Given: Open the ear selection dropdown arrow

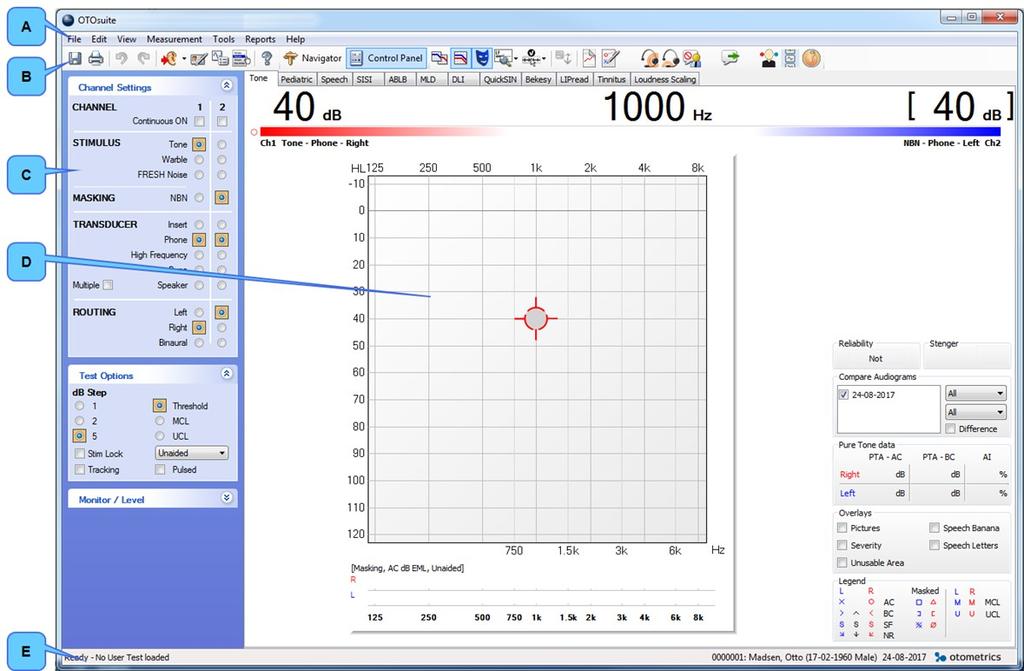Looking at the screenshot, I should pyautogui.click(x=184, y=59).
